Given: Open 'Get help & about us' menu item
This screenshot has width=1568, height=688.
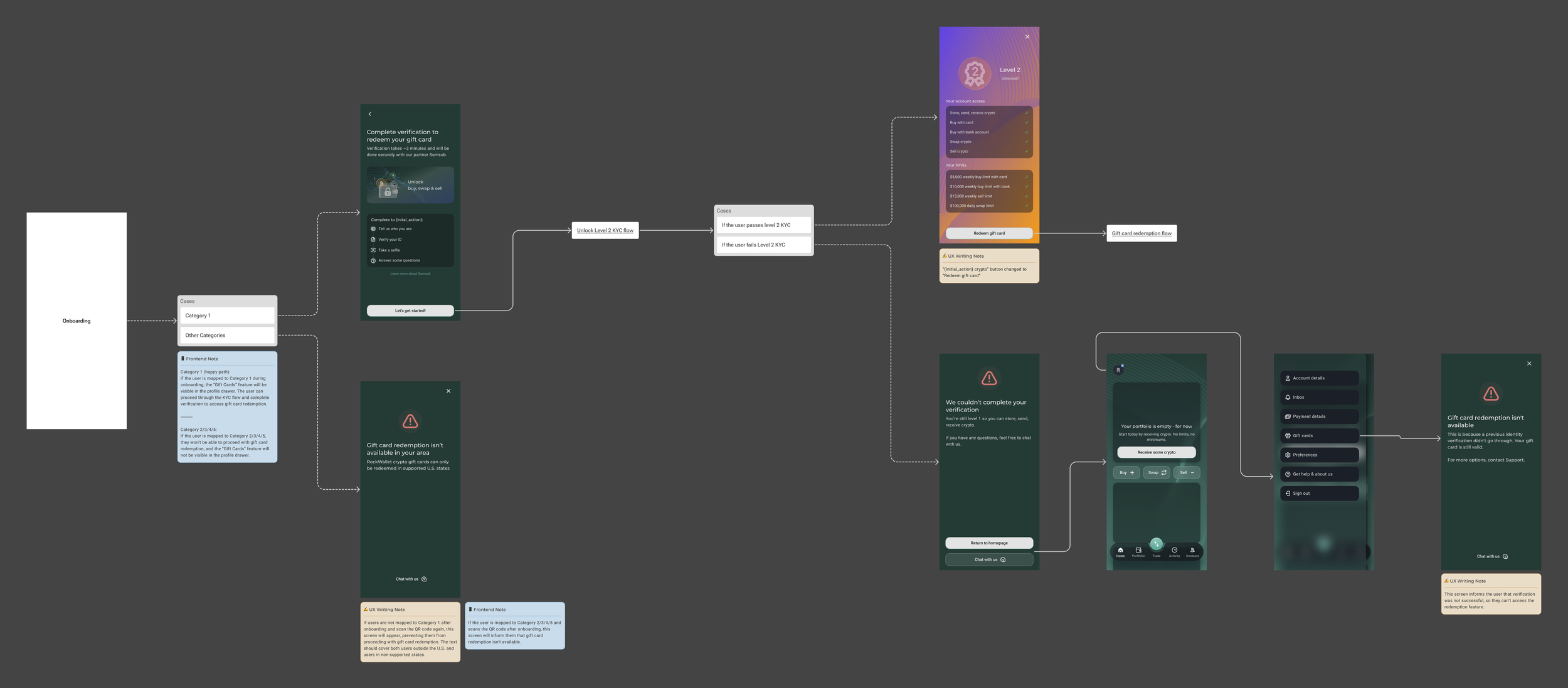Looking at the screenshot, I should pos(1320,474).
